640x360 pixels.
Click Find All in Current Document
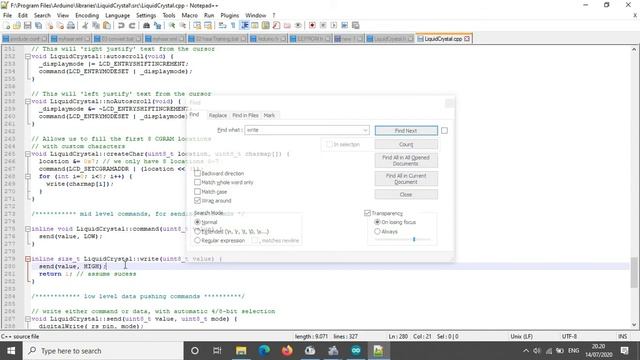406,179
